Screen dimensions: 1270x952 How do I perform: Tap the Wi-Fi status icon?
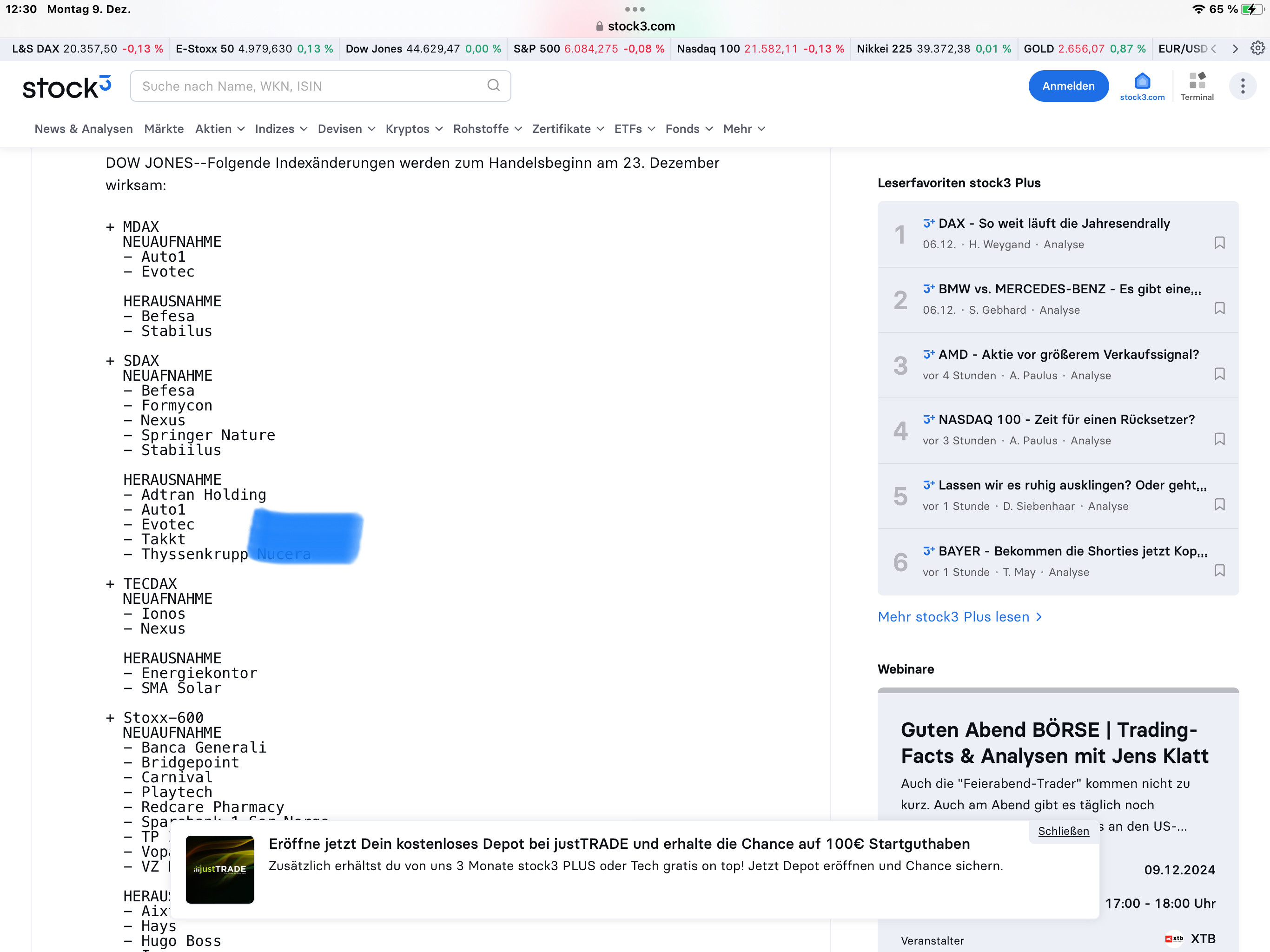click(x=1199, y=9)
